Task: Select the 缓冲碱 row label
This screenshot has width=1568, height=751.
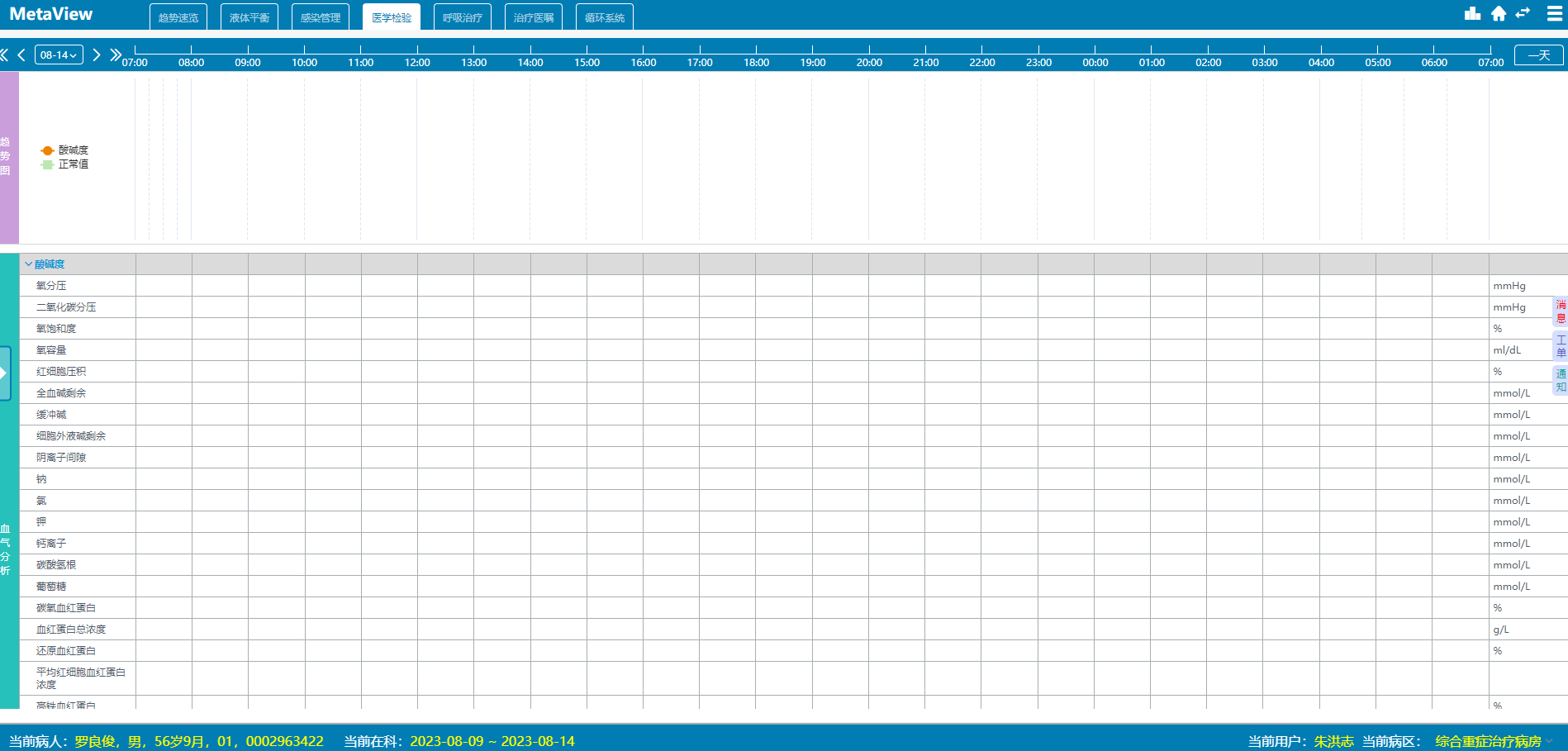Action: click(x=51, y=415)
